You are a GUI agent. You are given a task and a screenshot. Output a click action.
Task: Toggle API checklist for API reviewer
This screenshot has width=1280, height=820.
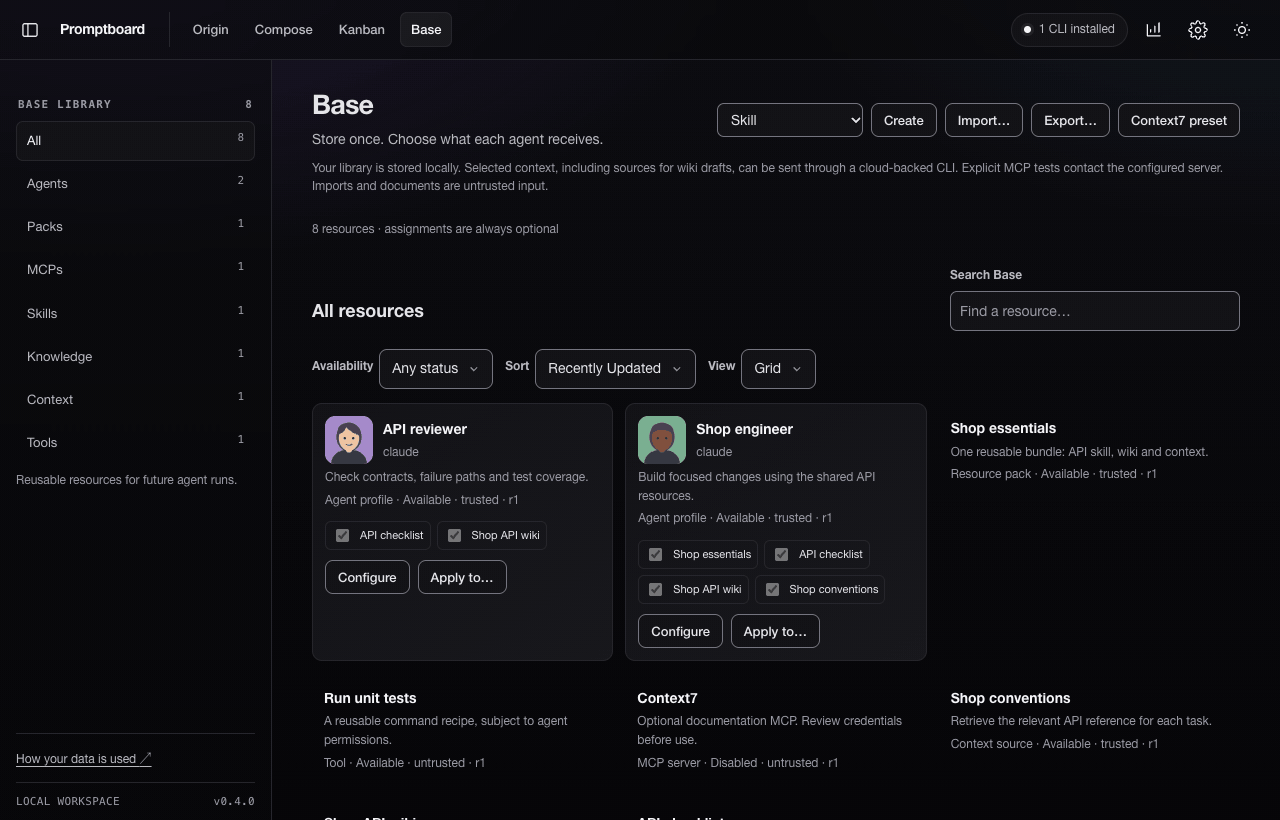tap(343, 536)
